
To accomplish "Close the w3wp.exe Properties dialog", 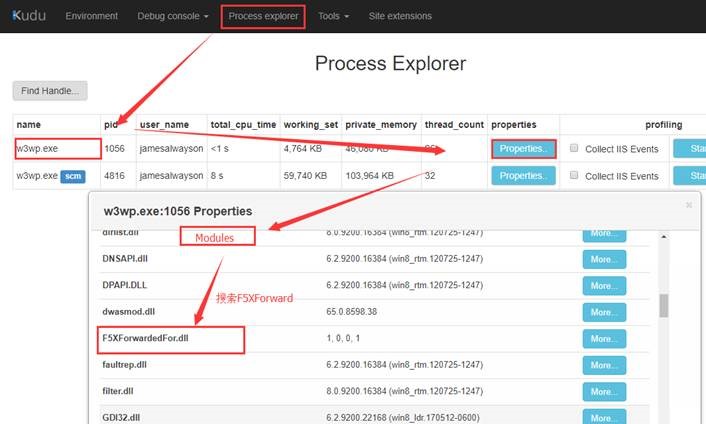I will (x=688, y=204).
